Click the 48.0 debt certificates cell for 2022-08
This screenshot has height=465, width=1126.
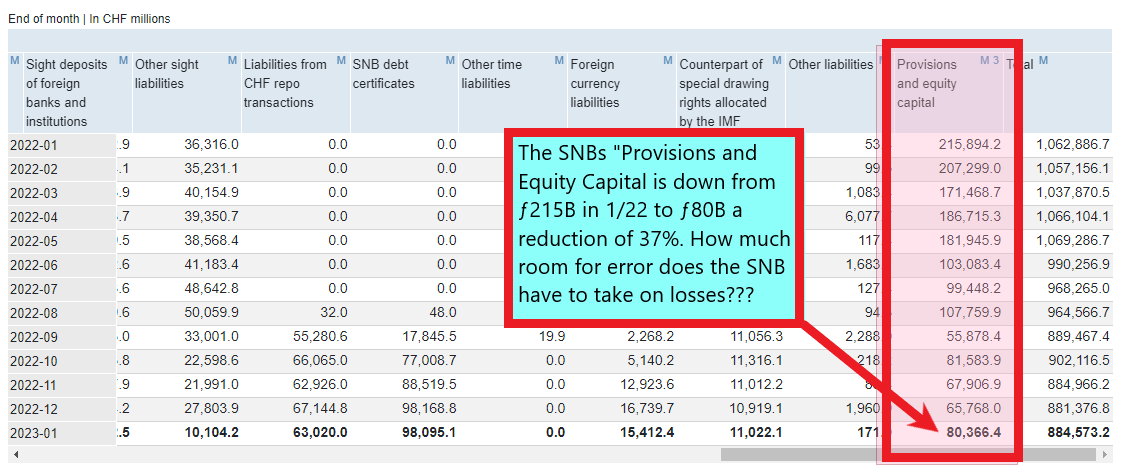(444, 313)
